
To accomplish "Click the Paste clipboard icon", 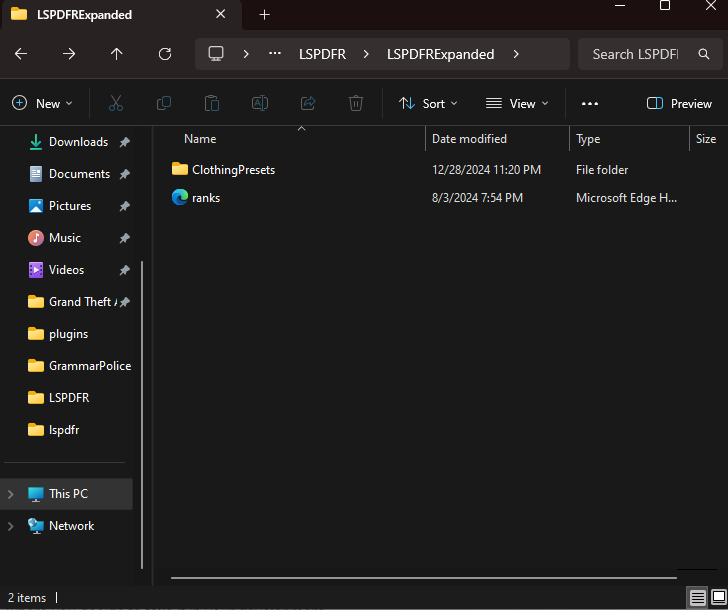I will point(212,103).
